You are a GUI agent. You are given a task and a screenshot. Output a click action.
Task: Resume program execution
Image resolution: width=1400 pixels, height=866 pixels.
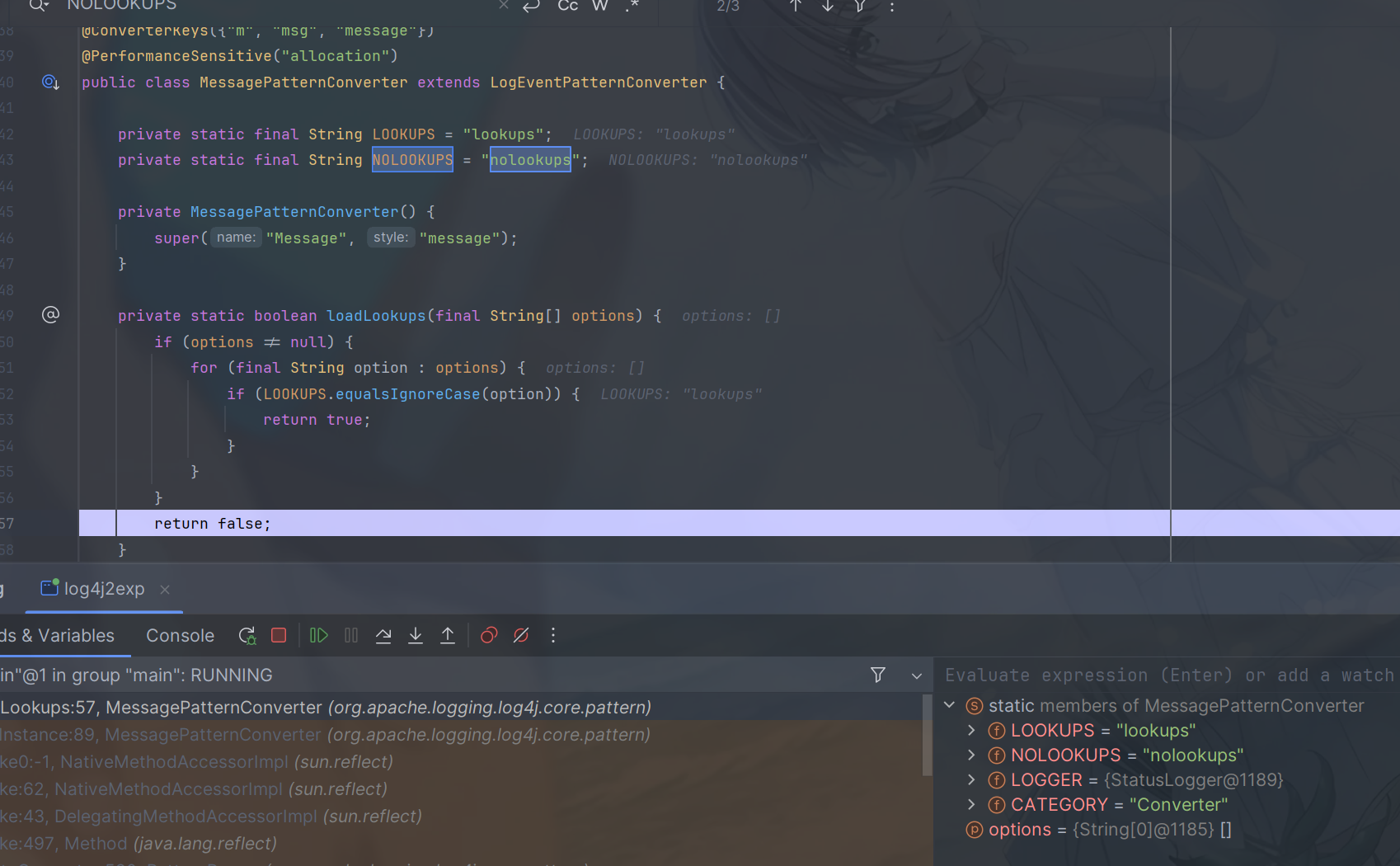(319, 635)
